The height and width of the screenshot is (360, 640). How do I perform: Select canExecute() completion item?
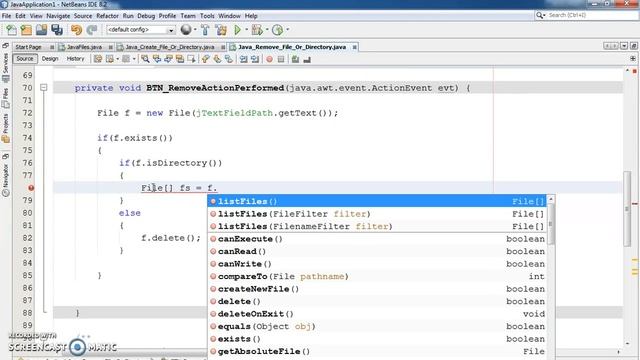click(x=377, y=239)
